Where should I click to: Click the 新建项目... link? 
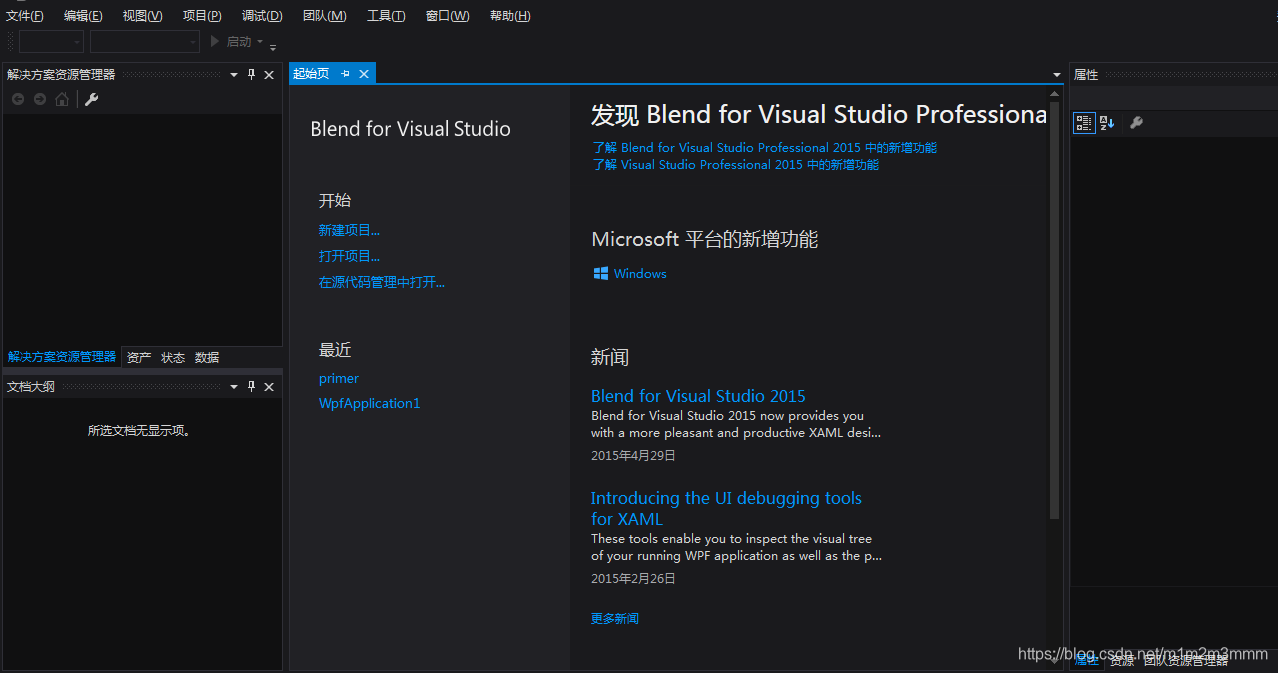(x=349, y=230)
